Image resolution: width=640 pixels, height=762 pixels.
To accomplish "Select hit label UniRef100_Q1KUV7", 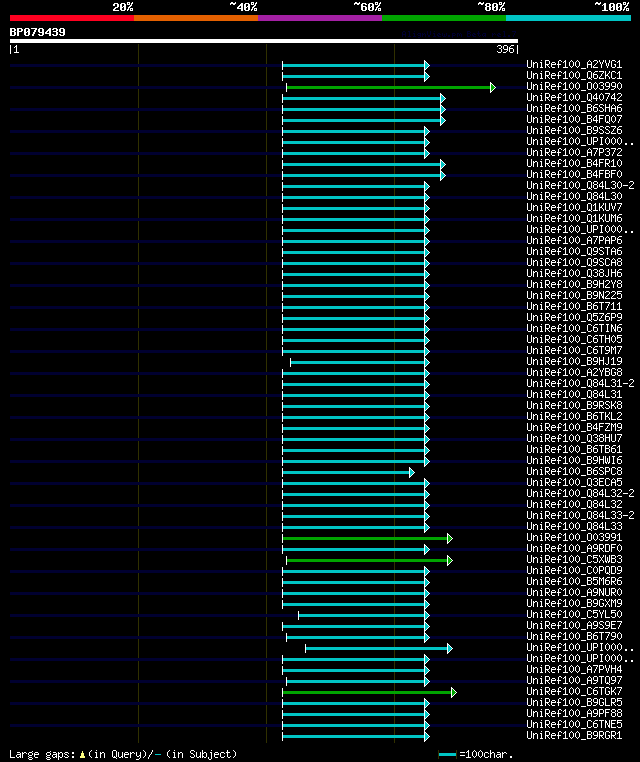I will pyautogui.click(x=574, y=207).
